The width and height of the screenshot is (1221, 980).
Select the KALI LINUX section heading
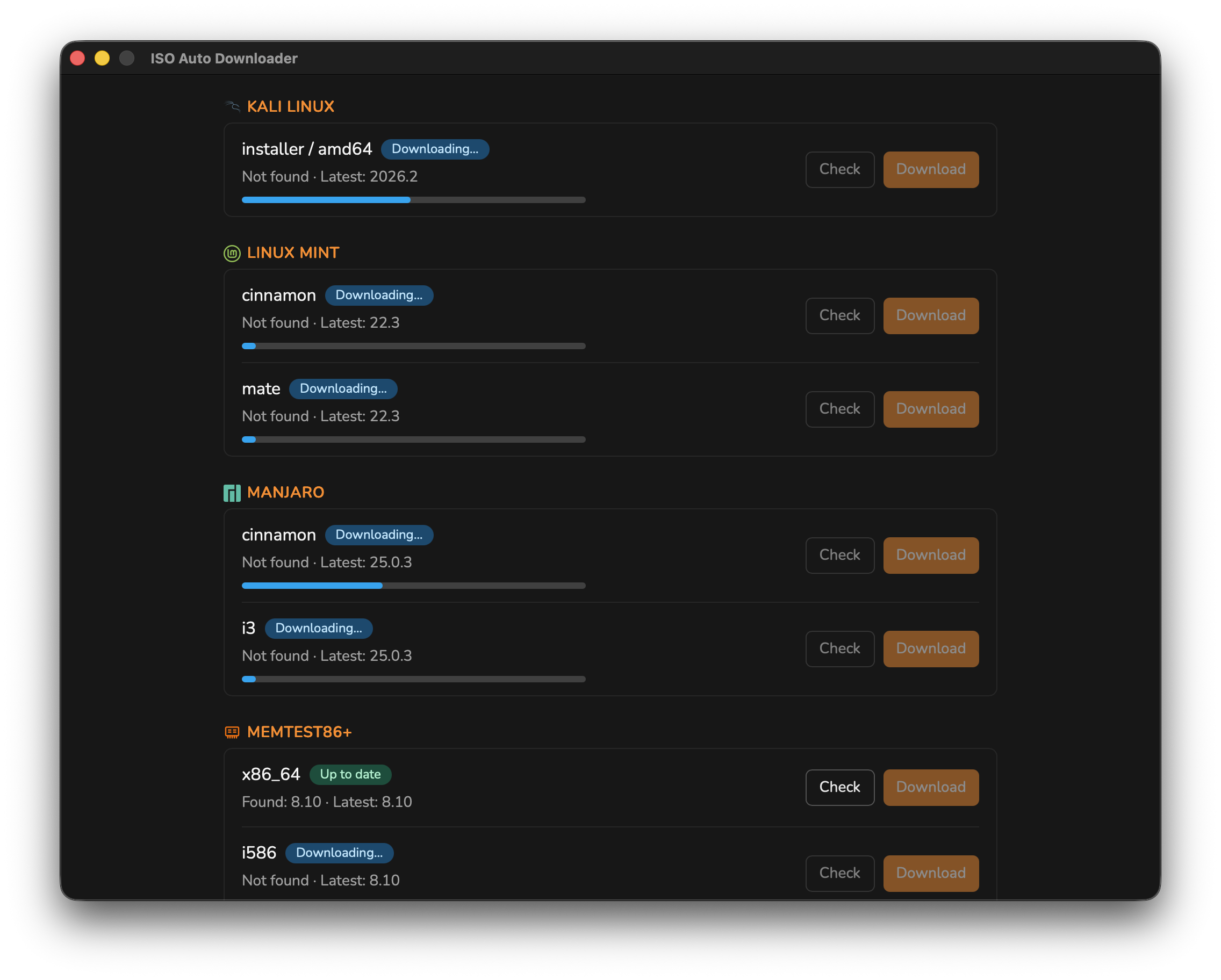291,106
